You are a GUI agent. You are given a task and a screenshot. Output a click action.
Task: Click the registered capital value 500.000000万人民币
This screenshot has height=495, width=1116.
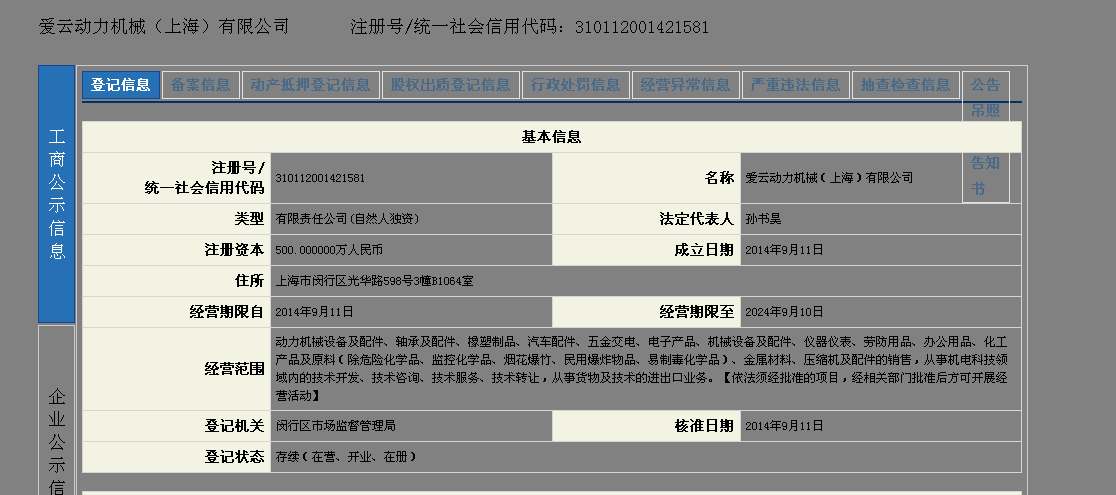[x=329, y=250]
